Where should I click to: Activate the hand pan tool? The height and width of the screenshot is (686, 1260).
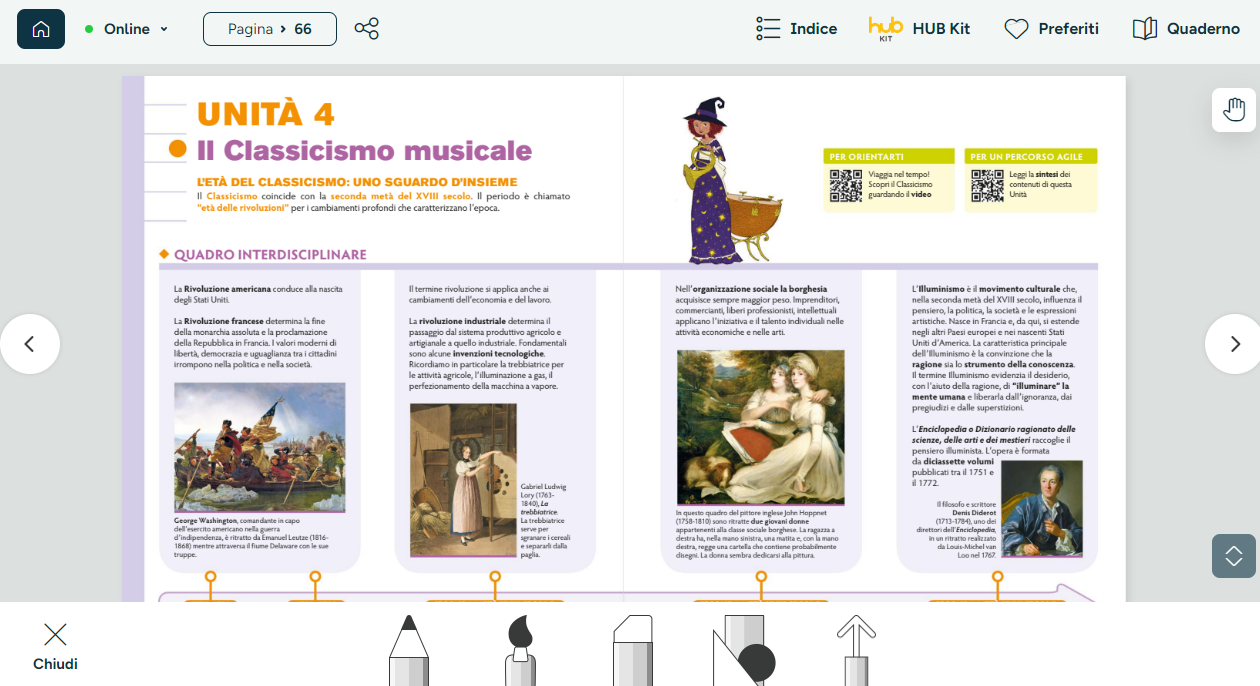click(1234, 110)
